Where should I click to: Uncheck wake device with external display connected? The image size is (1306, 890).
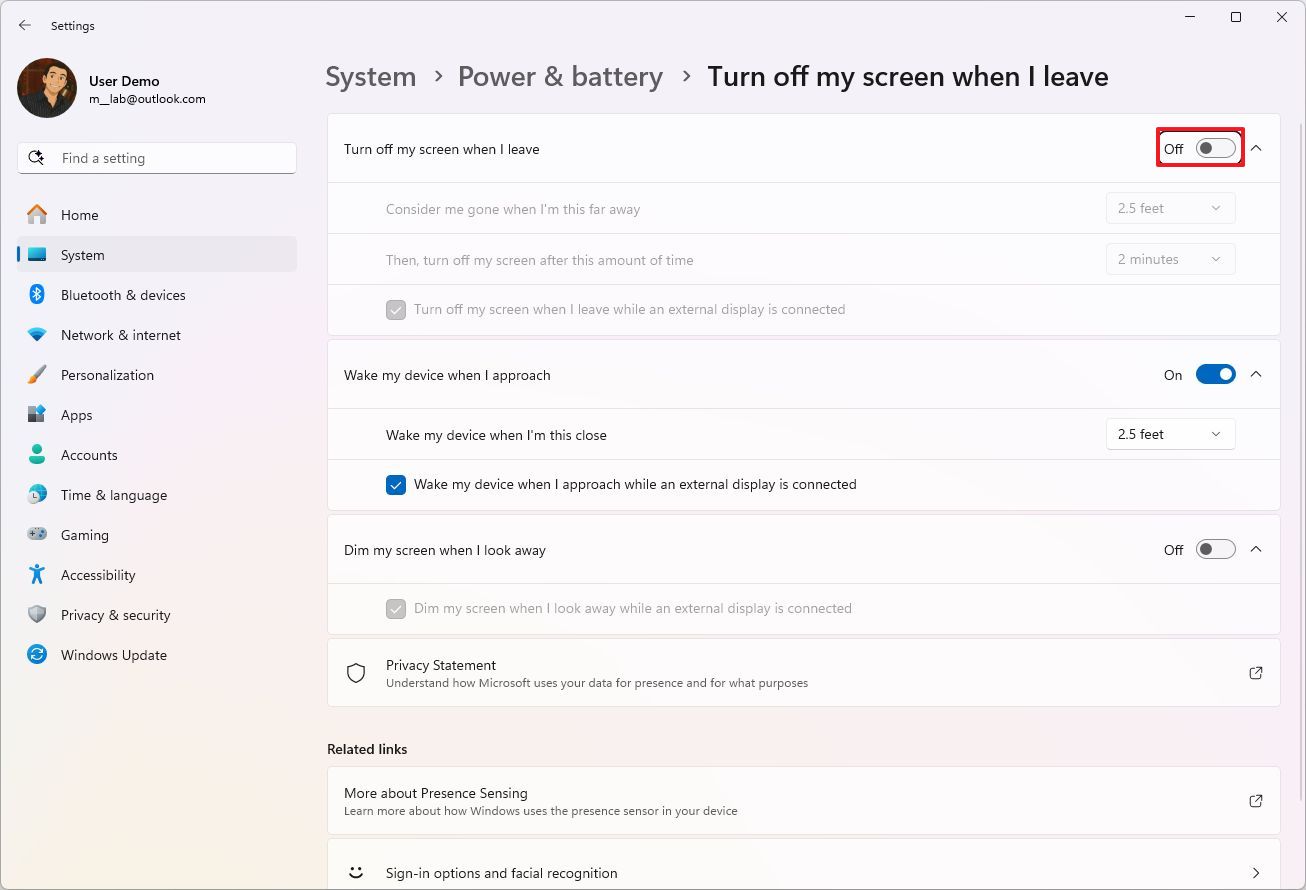tap(396, 484)
